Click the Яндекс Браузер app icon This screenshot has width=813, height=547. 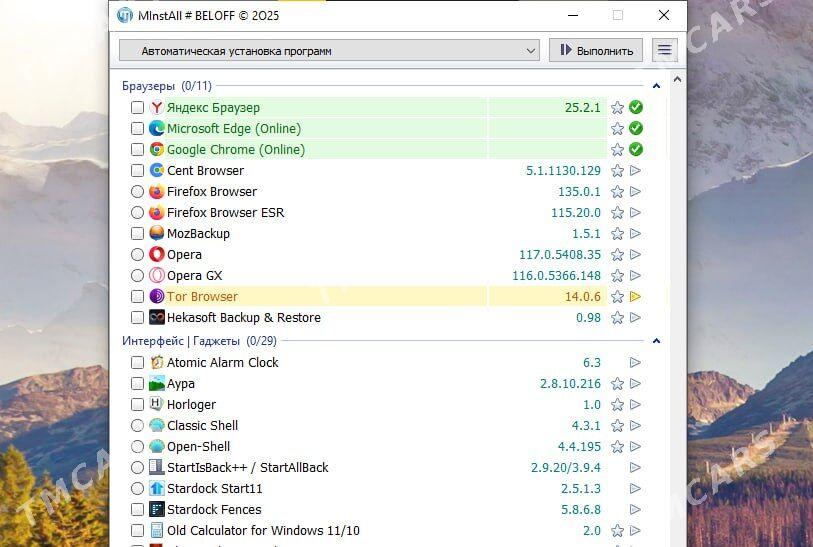156,107
